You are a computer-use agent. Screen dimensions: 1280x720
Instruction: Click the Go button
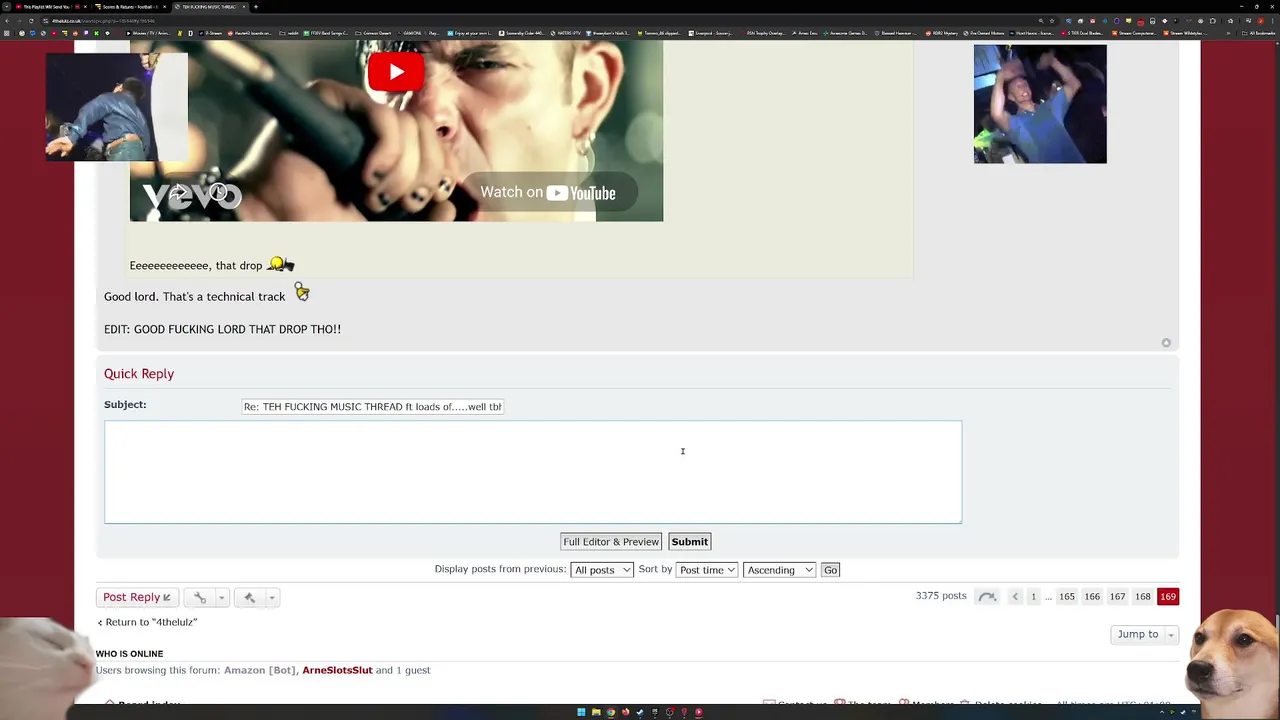(x=830, y=570)
